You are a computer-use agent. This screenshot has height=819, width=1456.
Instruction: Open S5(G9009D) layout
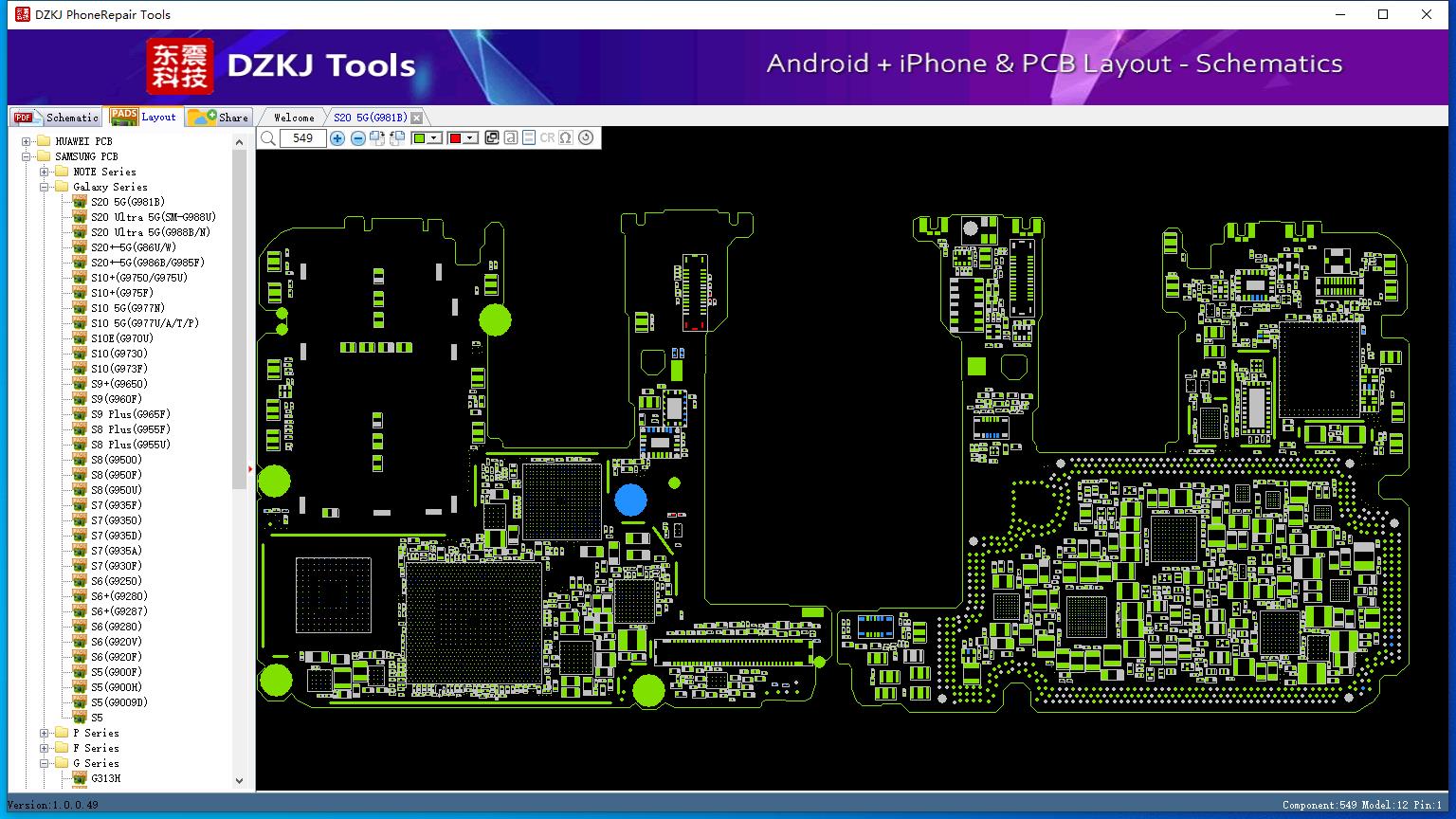(x=119, y=702)
